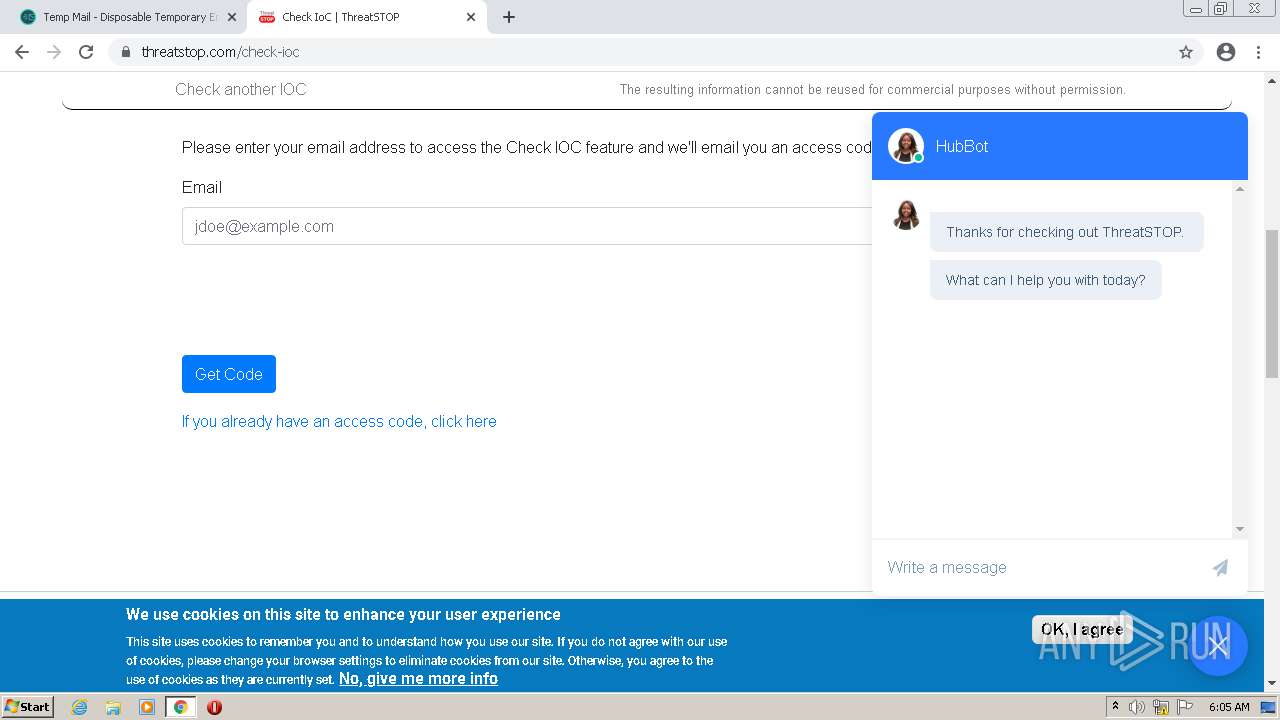1280x720 pixels.
Task: Click the Get Code button
Action: click(229, 374)
